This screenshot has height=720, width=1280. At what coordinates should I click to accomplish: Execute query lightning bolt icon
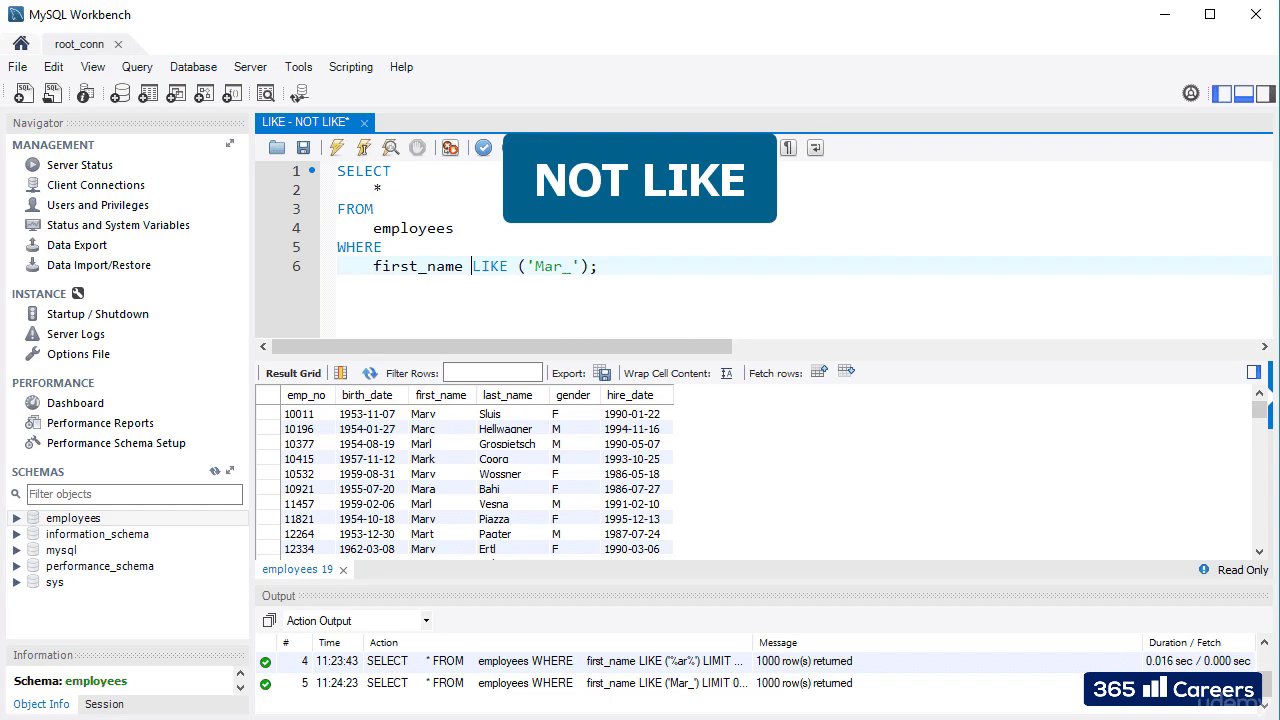click(337, 148)
